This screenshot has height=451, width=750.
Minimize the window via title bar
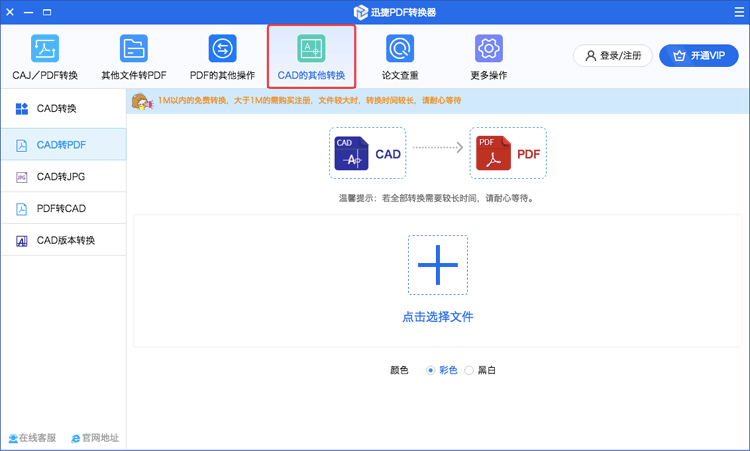point(29,12)
